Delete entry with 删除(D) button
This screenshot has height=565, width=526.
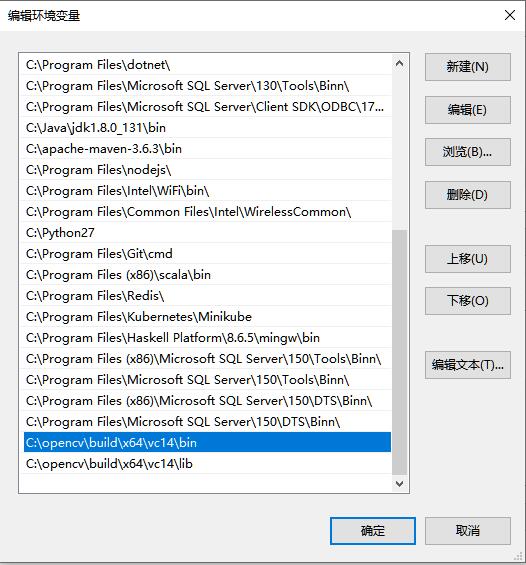click(468, 195)
